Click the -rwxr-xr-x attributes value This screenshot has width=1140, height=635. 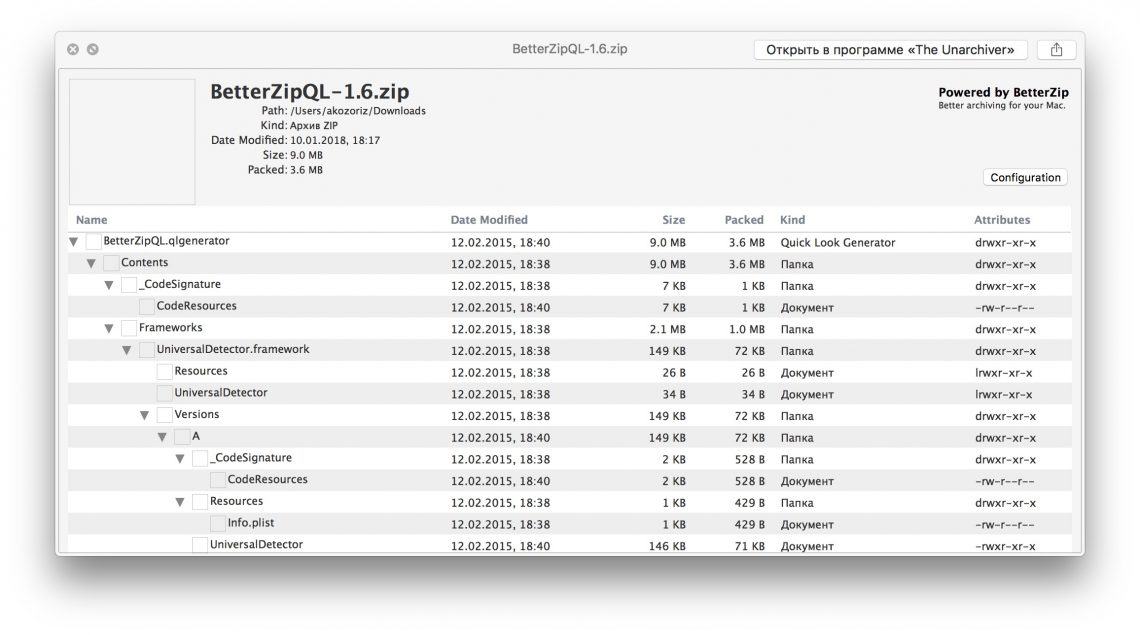(x=1005, y=546)
